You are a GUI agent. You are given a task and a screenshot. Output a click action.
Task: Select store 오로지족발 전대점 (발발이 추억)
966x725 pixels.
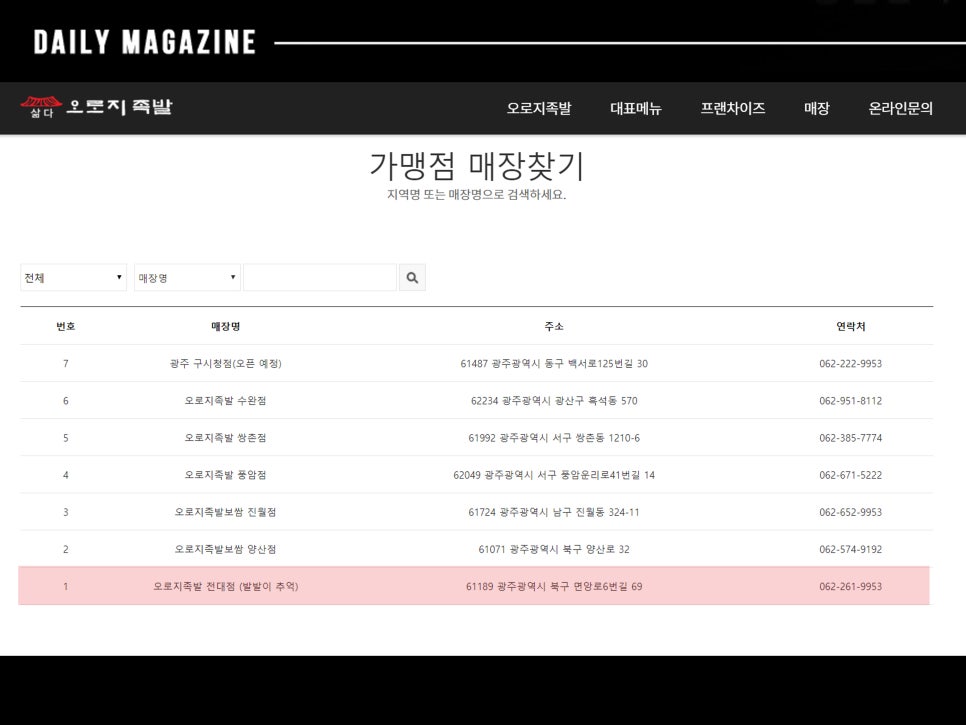[x=225, y=586]
